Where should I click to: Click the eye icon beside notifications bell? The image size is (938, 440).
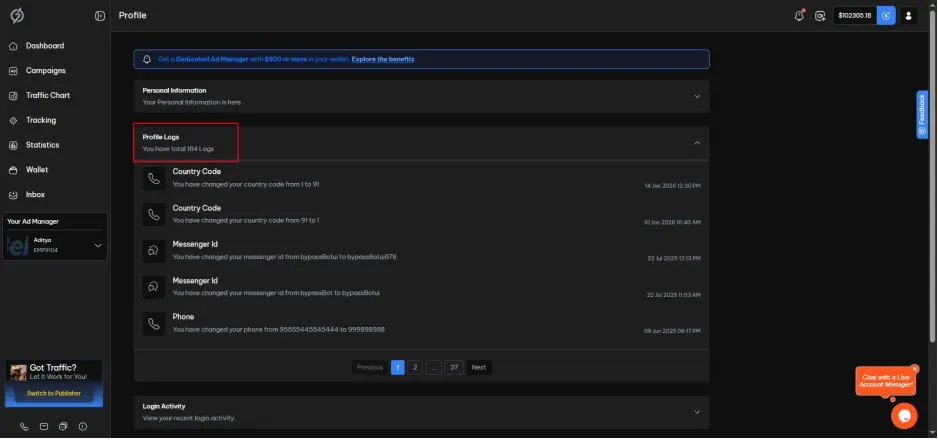(x=820, y=16)
